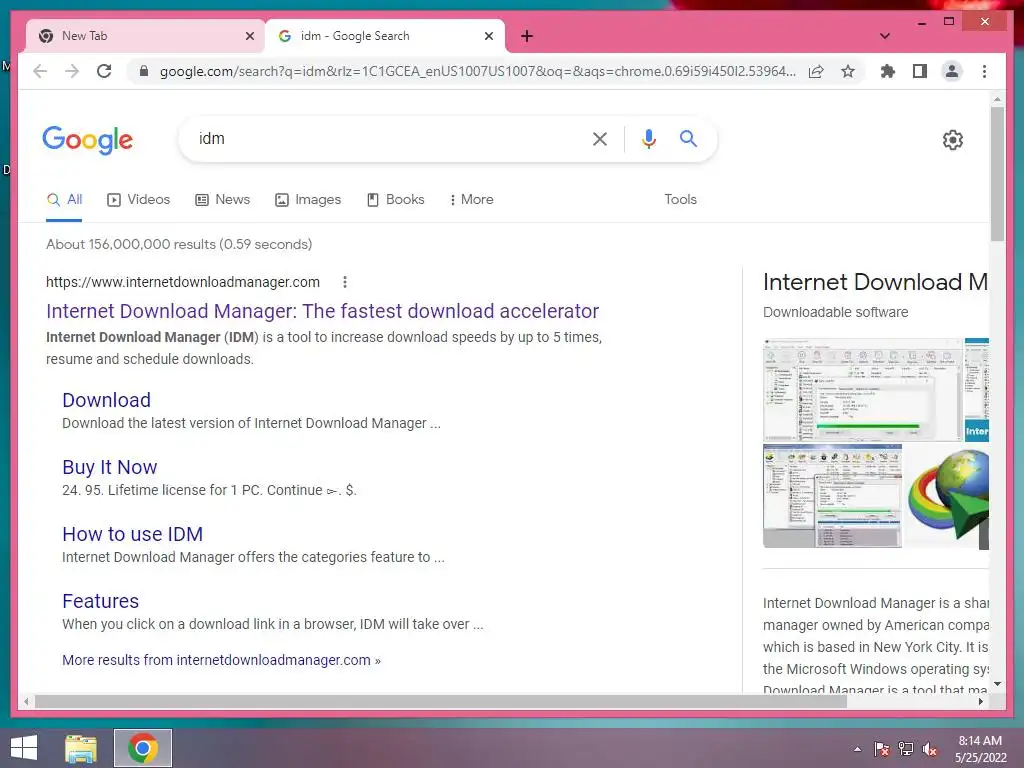Screen dimensions: 1024x768
Task: Submit search with the magnifier icon
Action: (x=688, y=138)
